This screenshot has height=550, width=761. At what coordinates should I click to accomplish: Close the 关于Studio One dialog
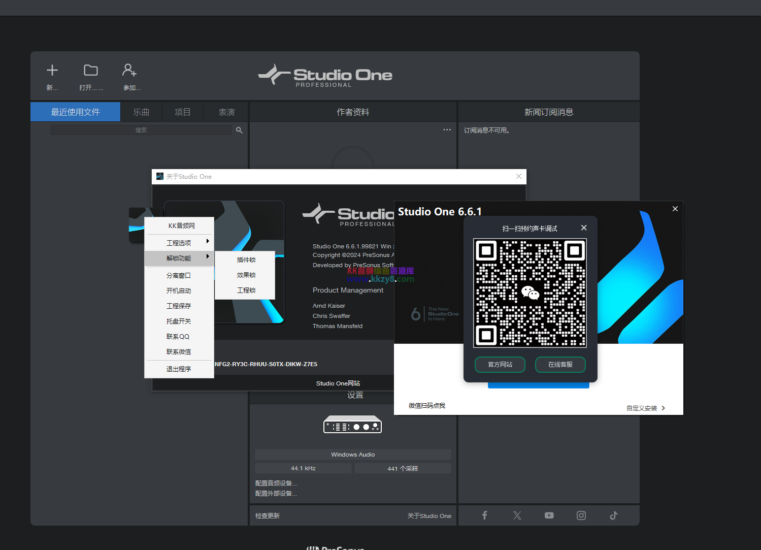point(519,176)
